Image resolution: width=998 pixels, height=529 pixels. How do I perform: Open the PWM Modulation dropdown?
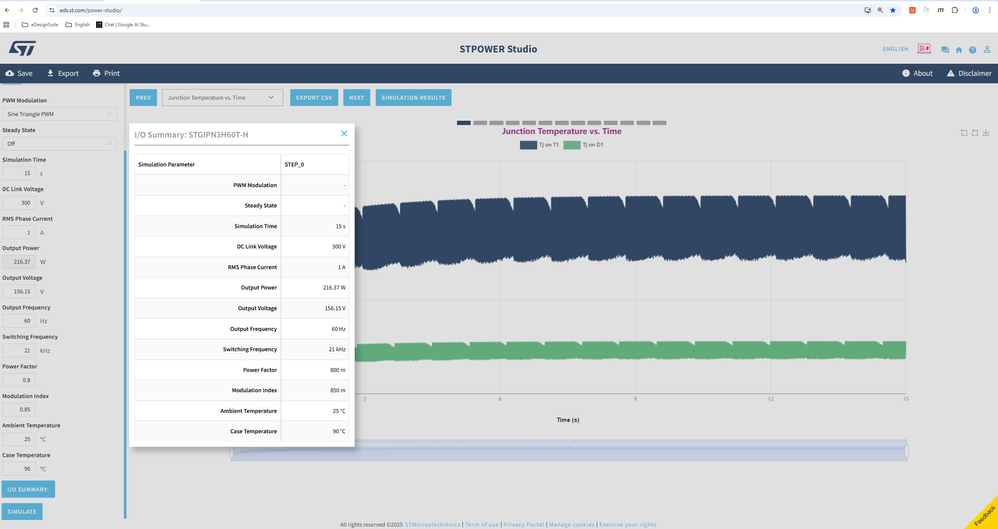(x=60, y=114)
